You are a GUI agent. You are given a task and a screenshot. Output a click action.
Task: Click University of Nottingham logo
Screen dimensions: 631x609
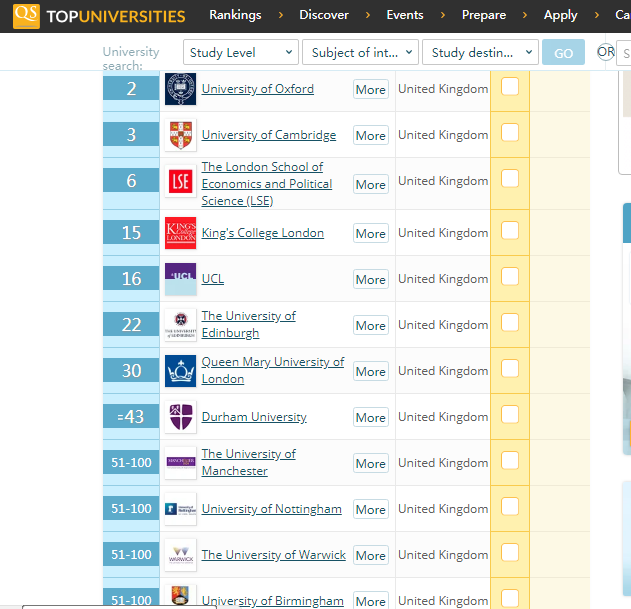coord(181,509)
